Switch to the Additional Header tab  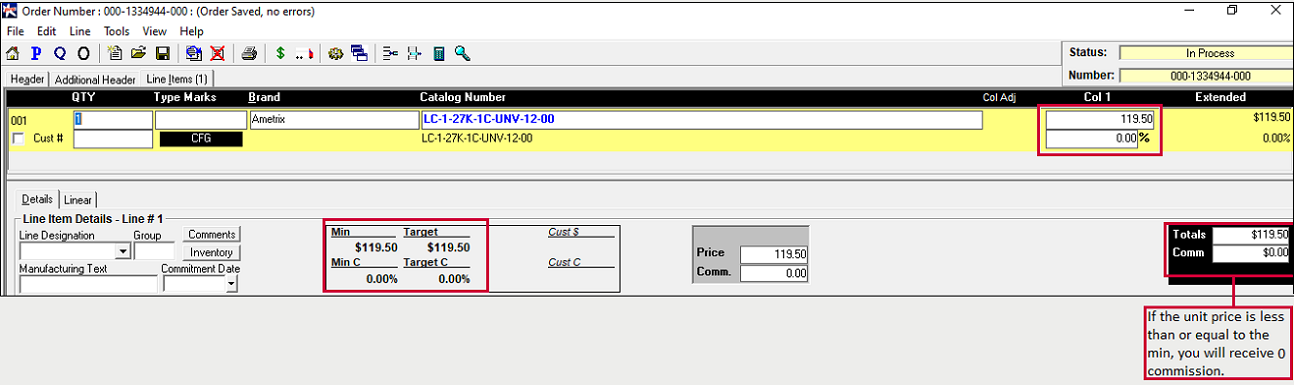click(95, 80)
